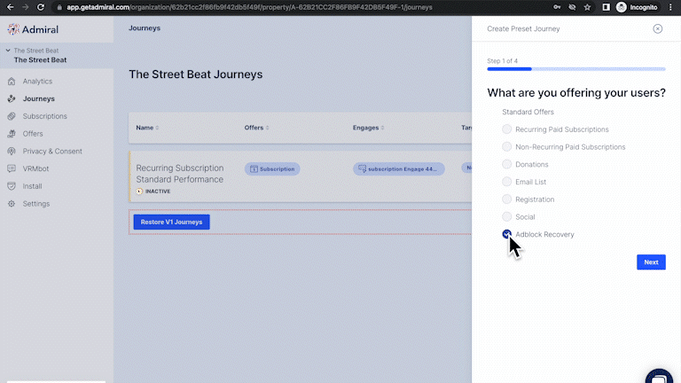Select the Registration radio option

506,199
